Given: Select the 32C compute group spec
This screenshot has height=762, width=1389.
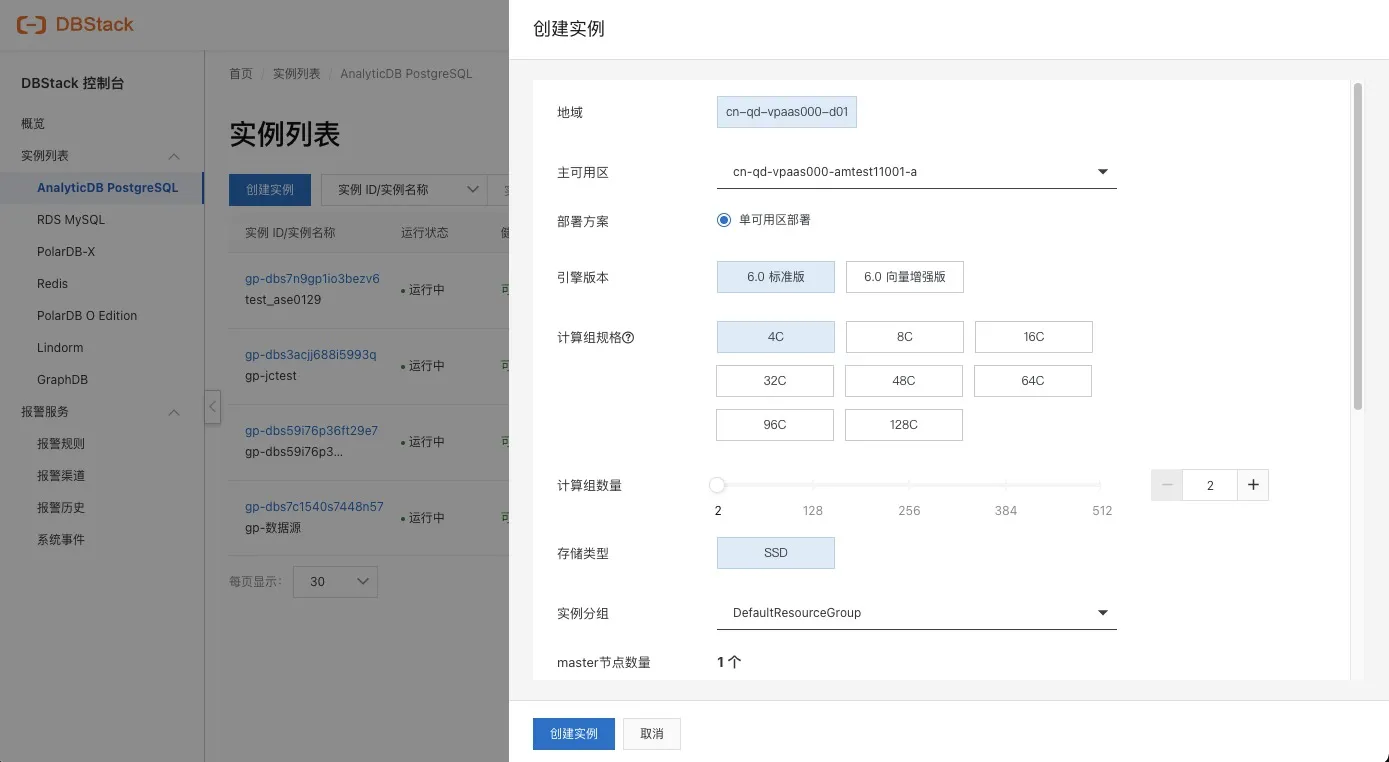Looking at the screenshot, I should point(775,381).
